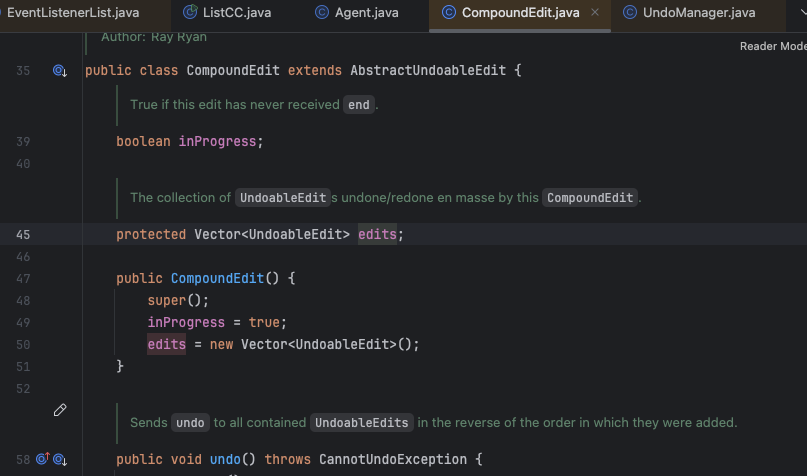Place cursor on the inProgress = true line

216,322
